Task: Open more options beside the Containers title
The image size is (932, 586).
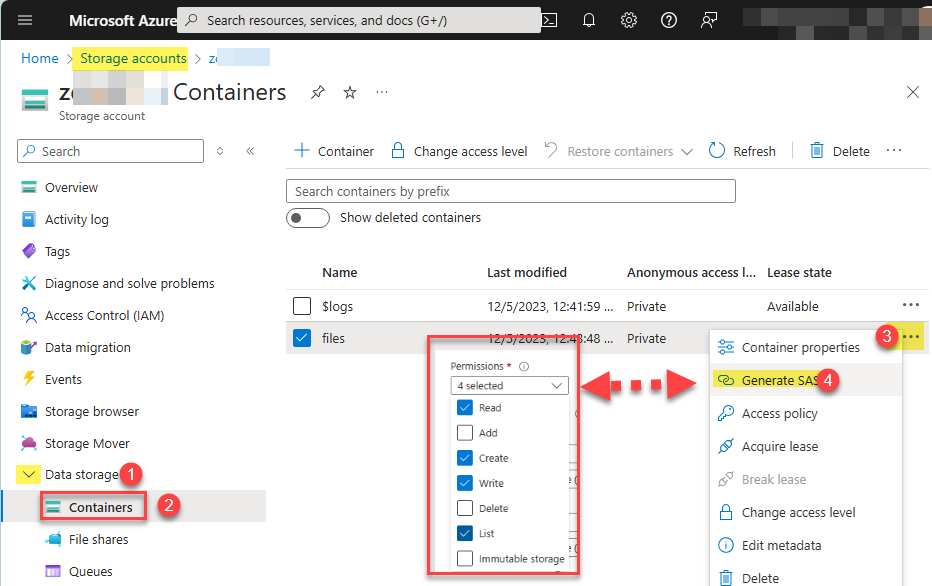Action: pos(382,92)
